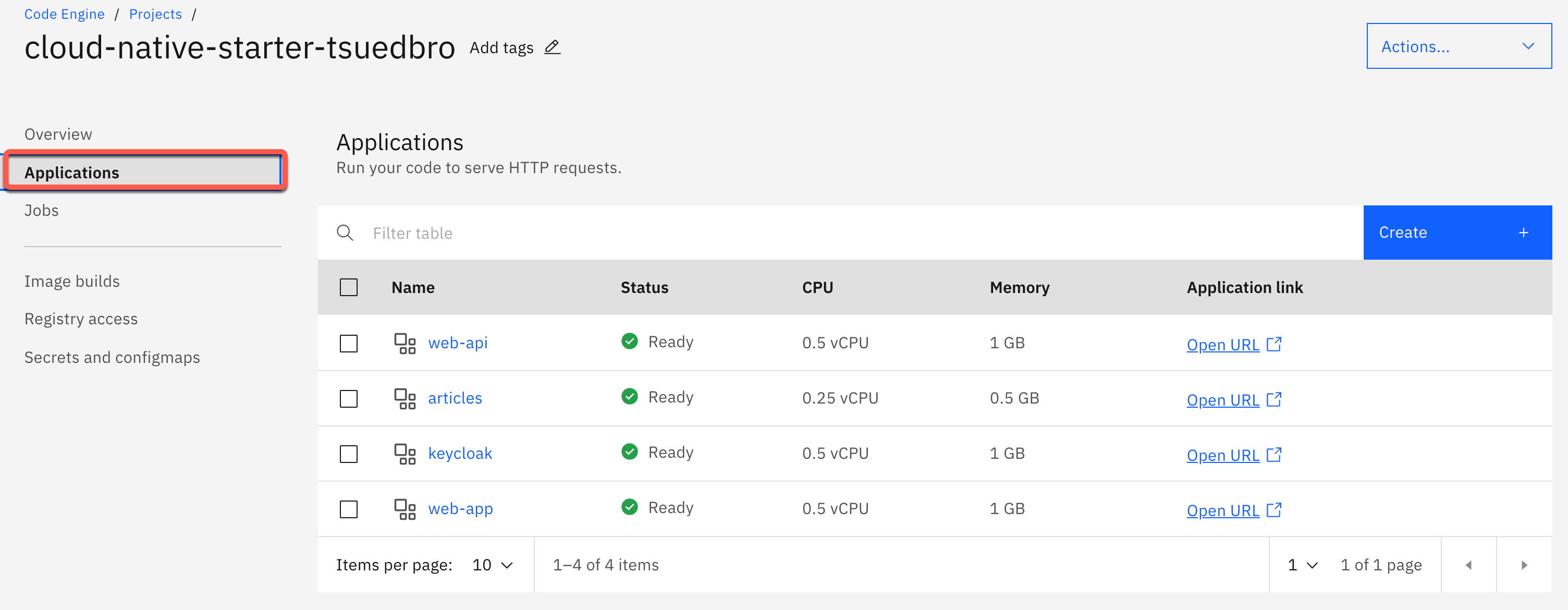Open the Jobs sidebar item

(x=41, y=210)
